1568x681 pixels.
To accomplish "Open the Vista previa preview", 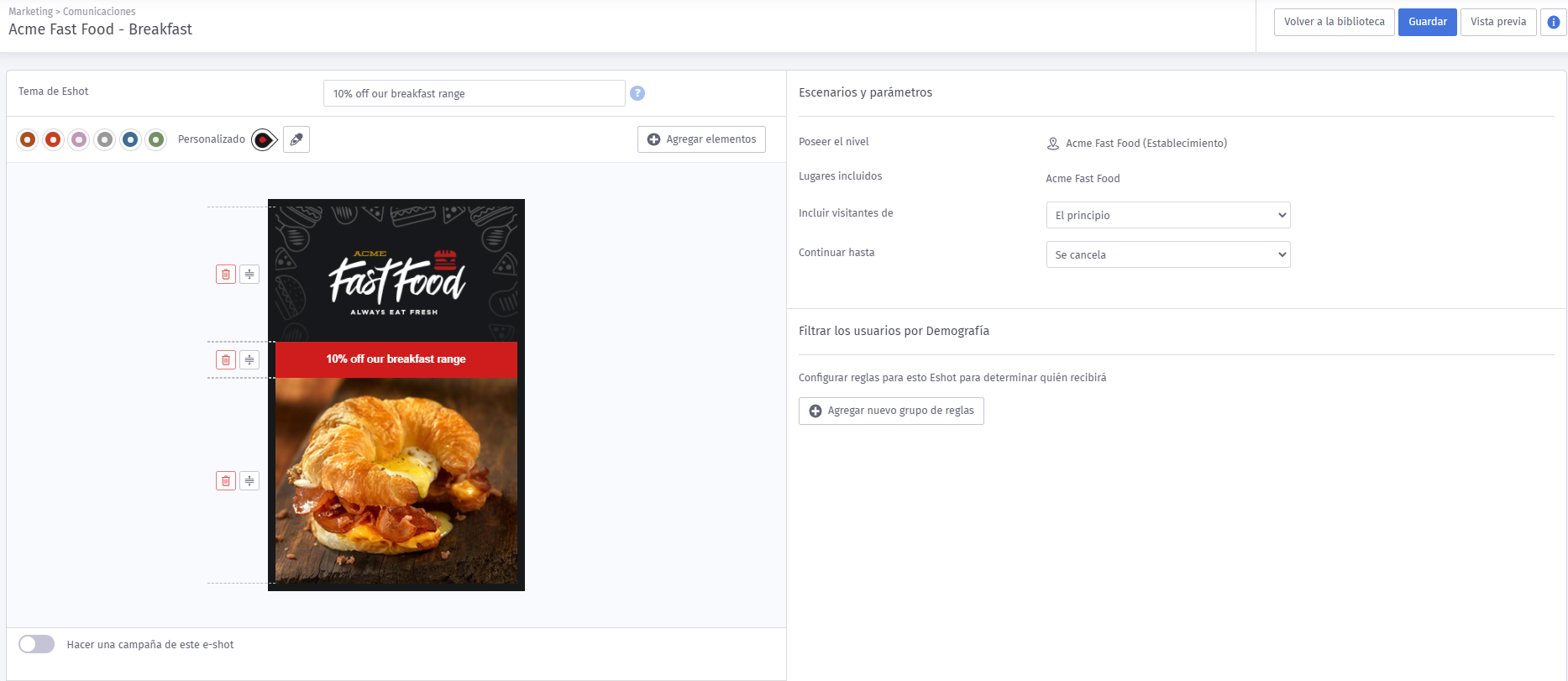I will pyautogui.click(x=1498, y=22).
